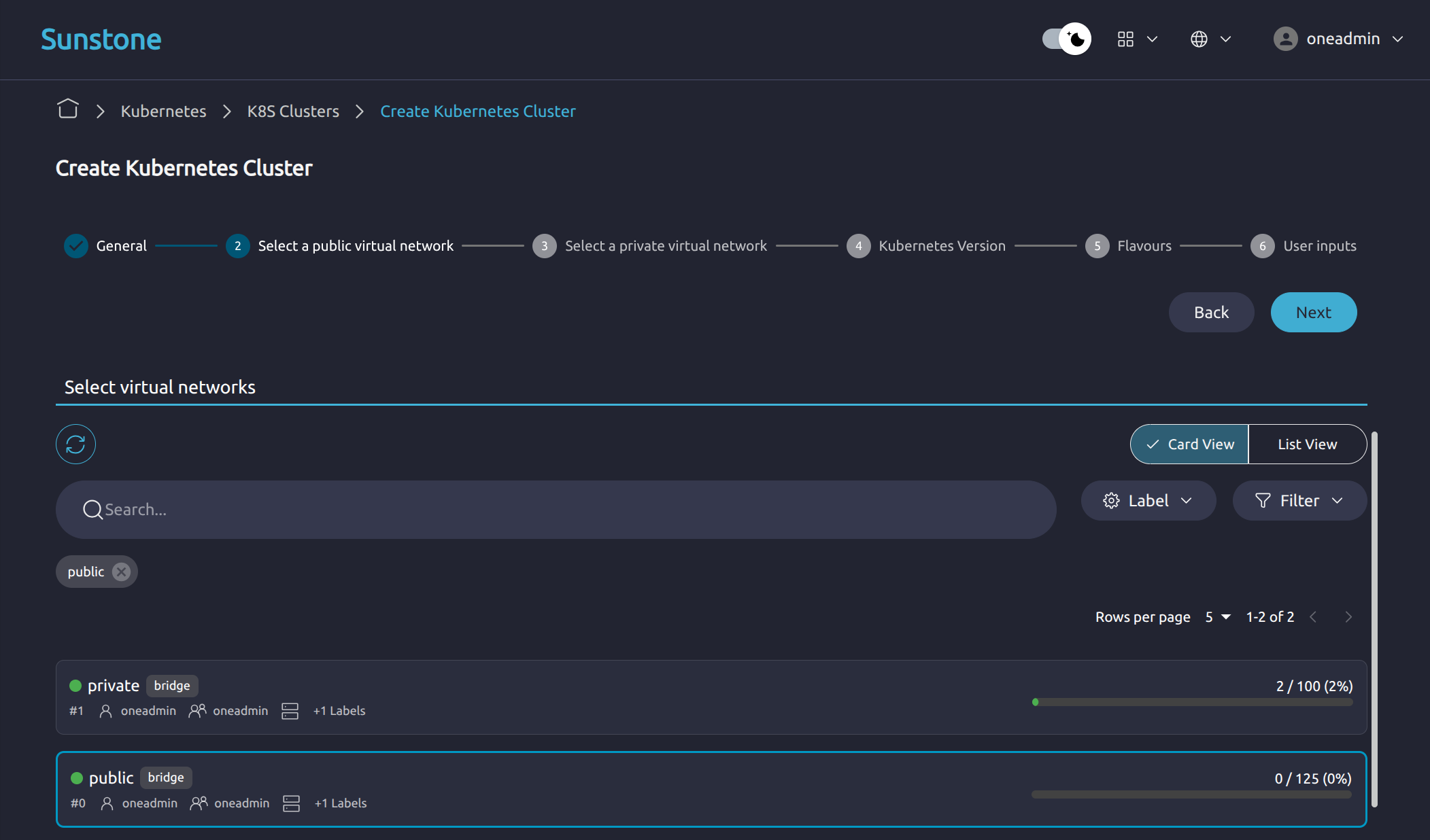Click group icon on private card
The image size is (1430, 840).
[198, 711]
